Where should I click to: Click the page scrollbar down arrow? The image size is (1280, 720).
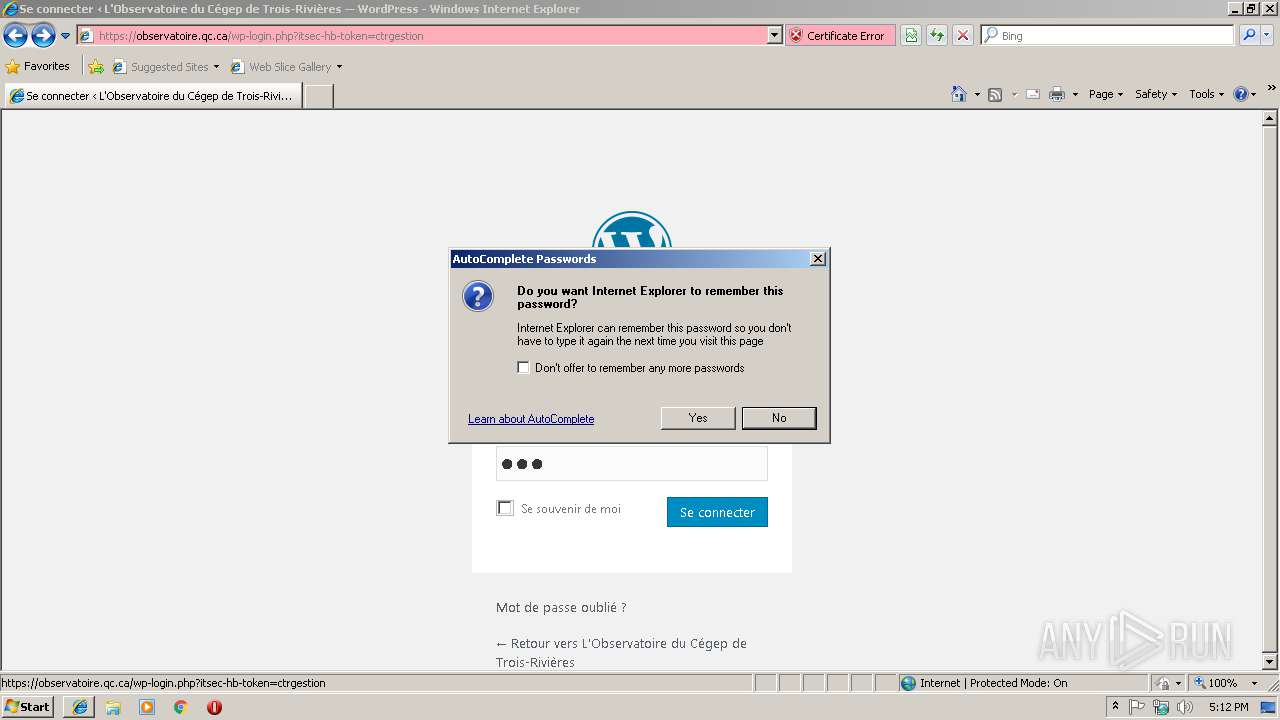1270,662
